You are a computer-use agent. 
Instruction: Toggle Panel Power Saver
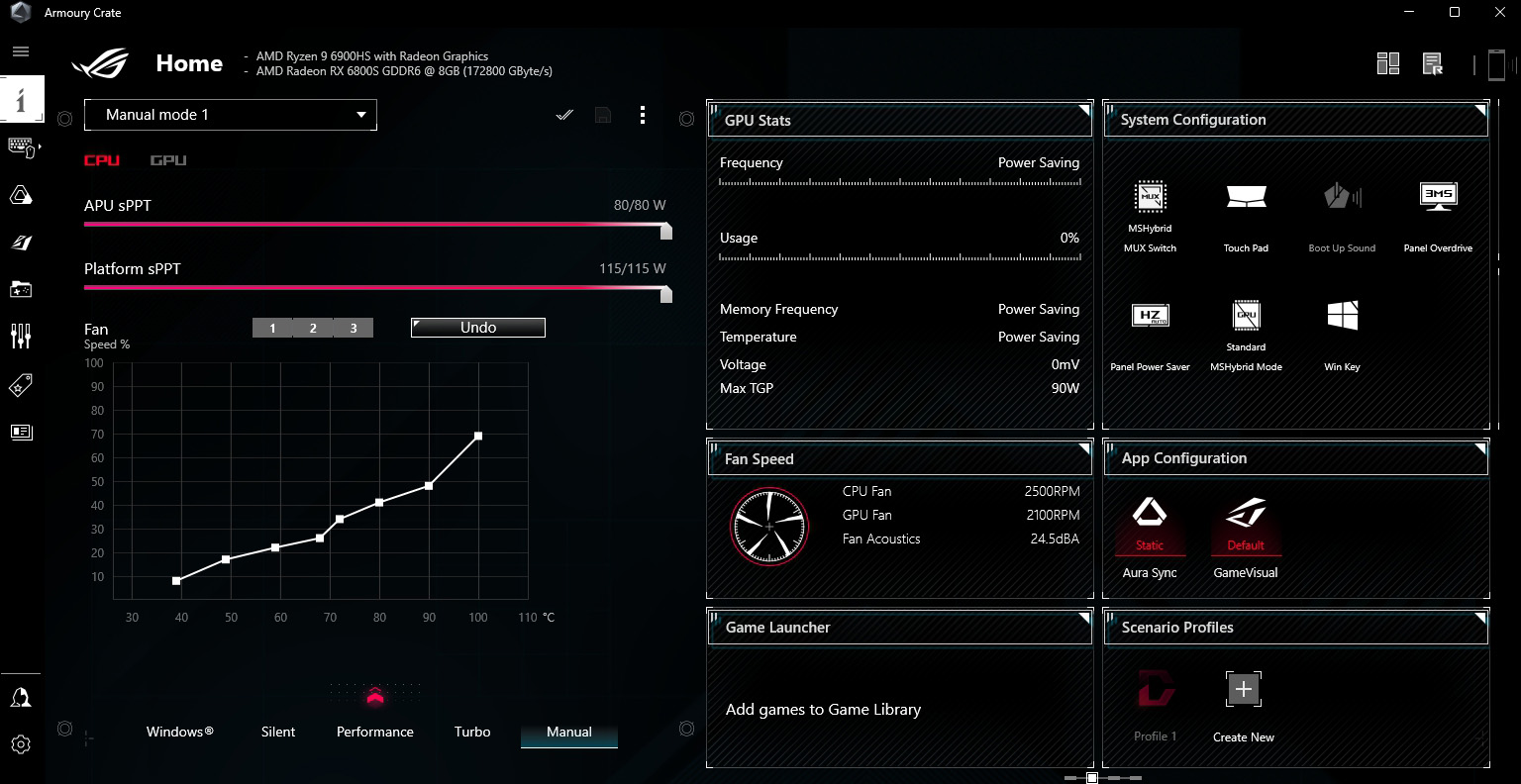1150,316
